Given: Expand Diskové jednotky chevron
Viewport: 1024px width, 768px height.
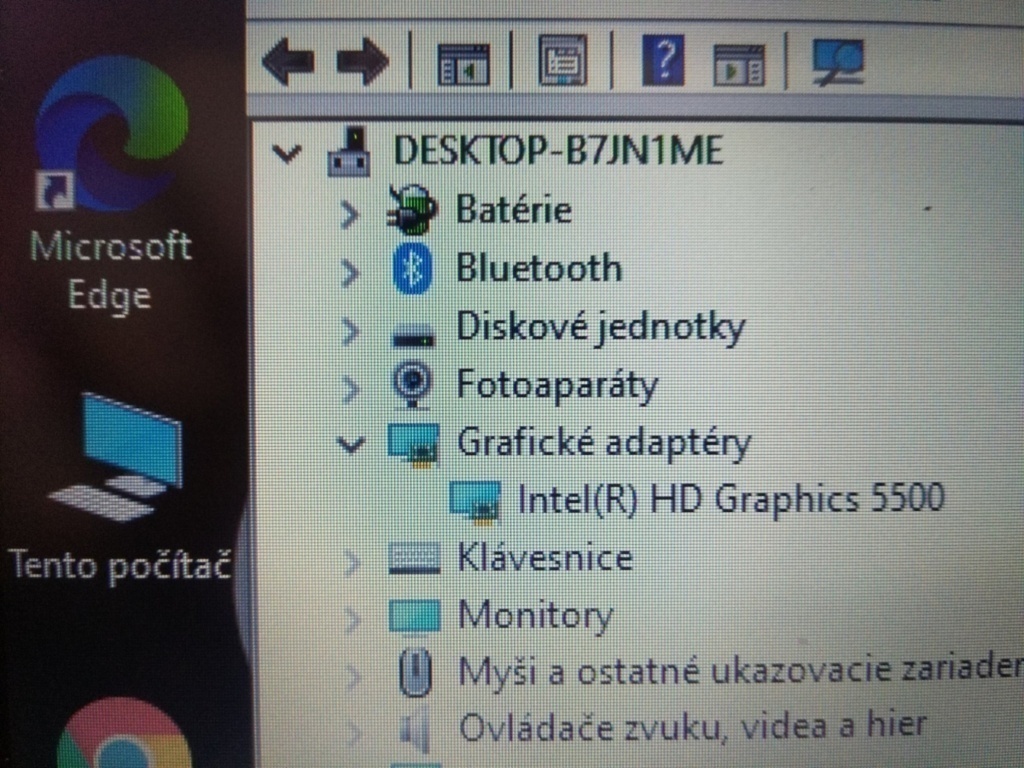Looking at the screenshot, I should point(349,328).
